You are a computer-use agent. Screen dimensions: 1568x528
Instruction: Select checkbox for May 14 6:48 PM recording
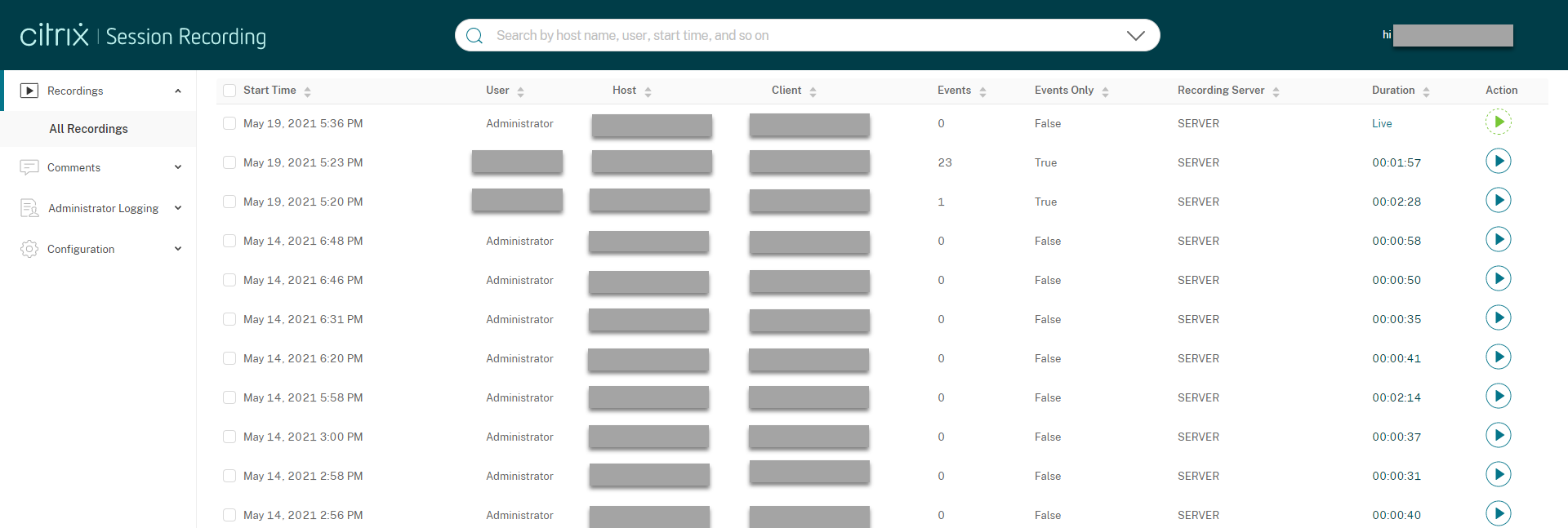(x=229, y=241)
